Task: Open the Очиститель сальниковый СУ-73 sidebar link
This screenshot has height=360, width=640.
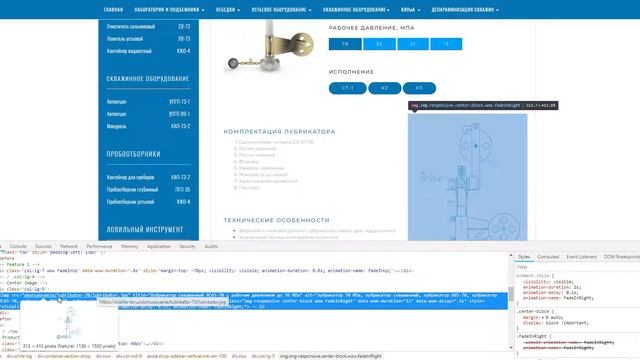Action: [x=149, y=27]
